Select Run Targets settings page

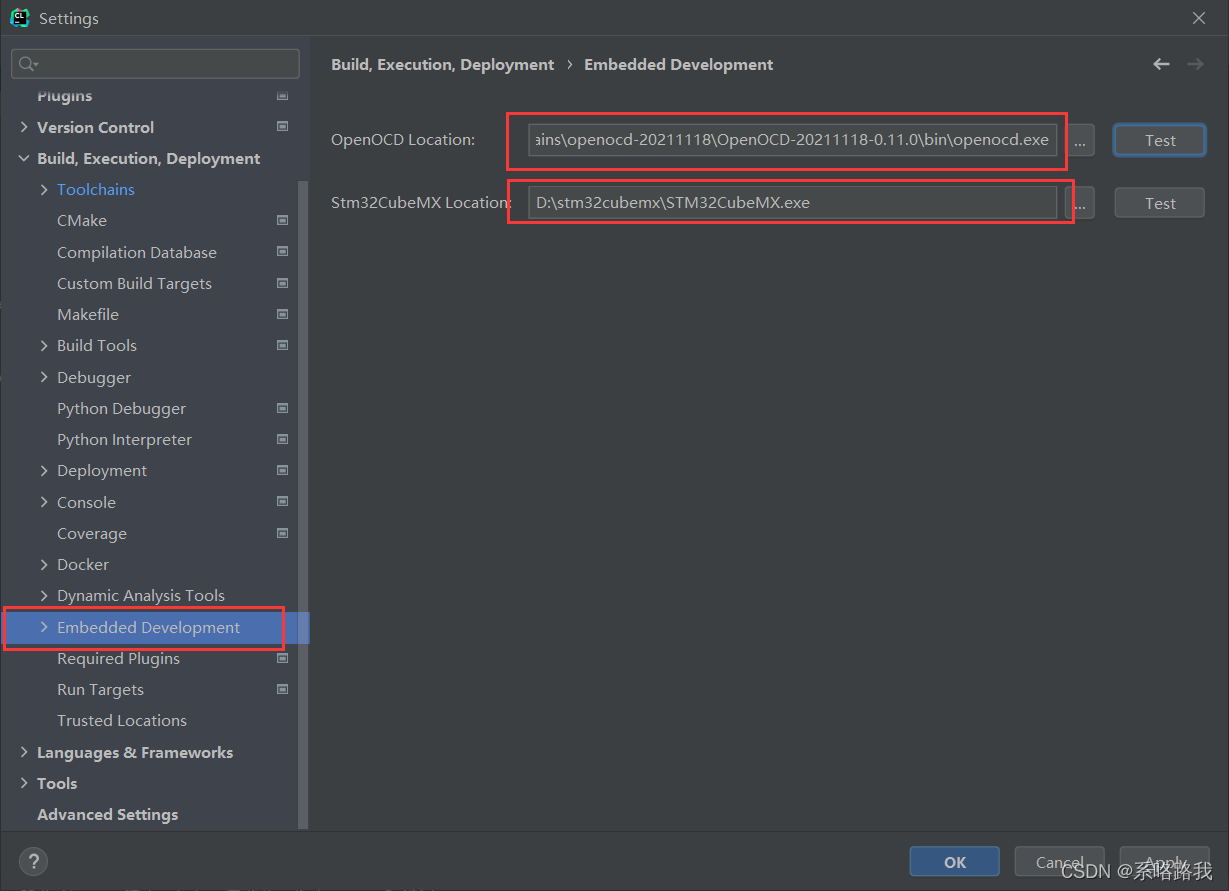[x=100, y=689]
